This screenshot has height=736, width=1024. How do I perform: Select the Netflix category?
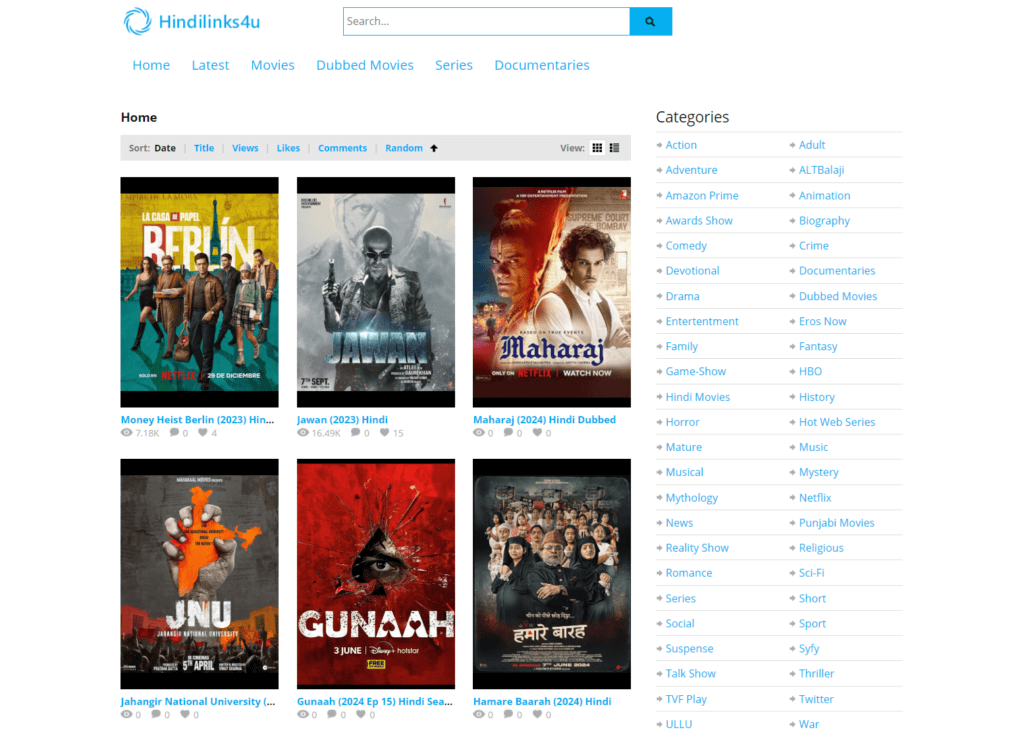814,497
